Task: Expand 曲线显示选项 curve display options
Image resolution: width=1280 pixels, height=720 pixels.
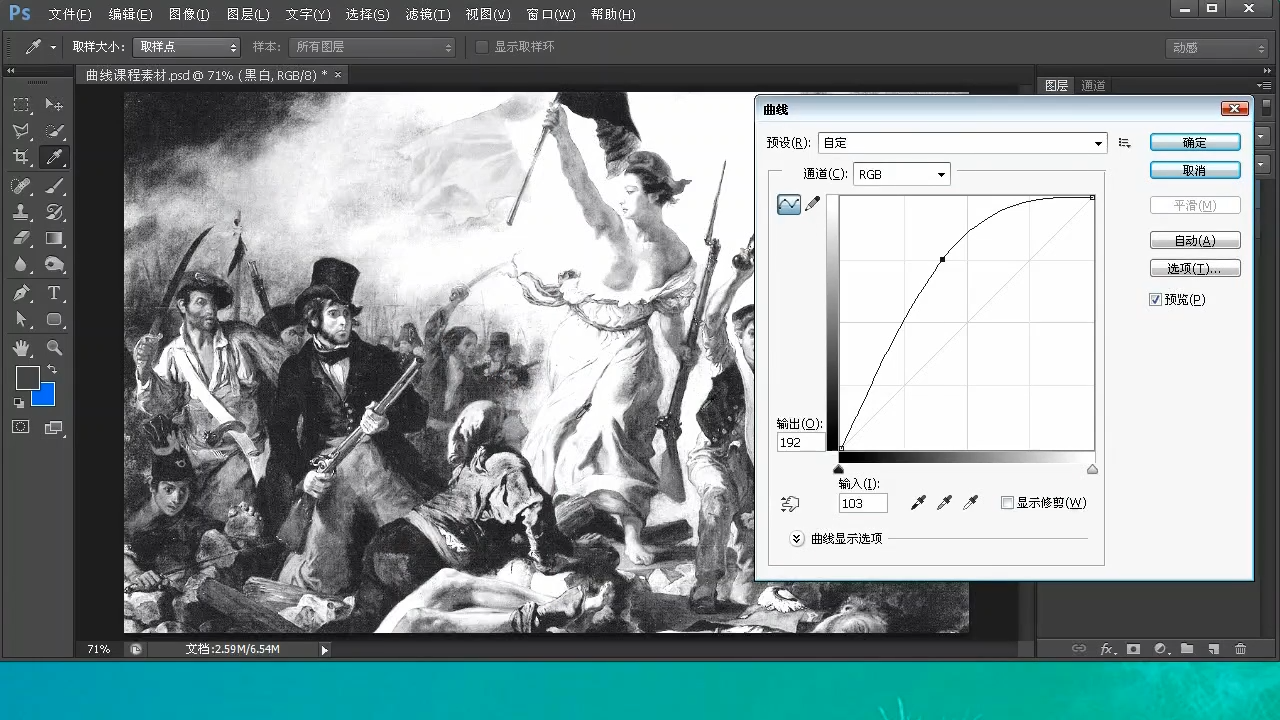Action: [x=797, y=538]
